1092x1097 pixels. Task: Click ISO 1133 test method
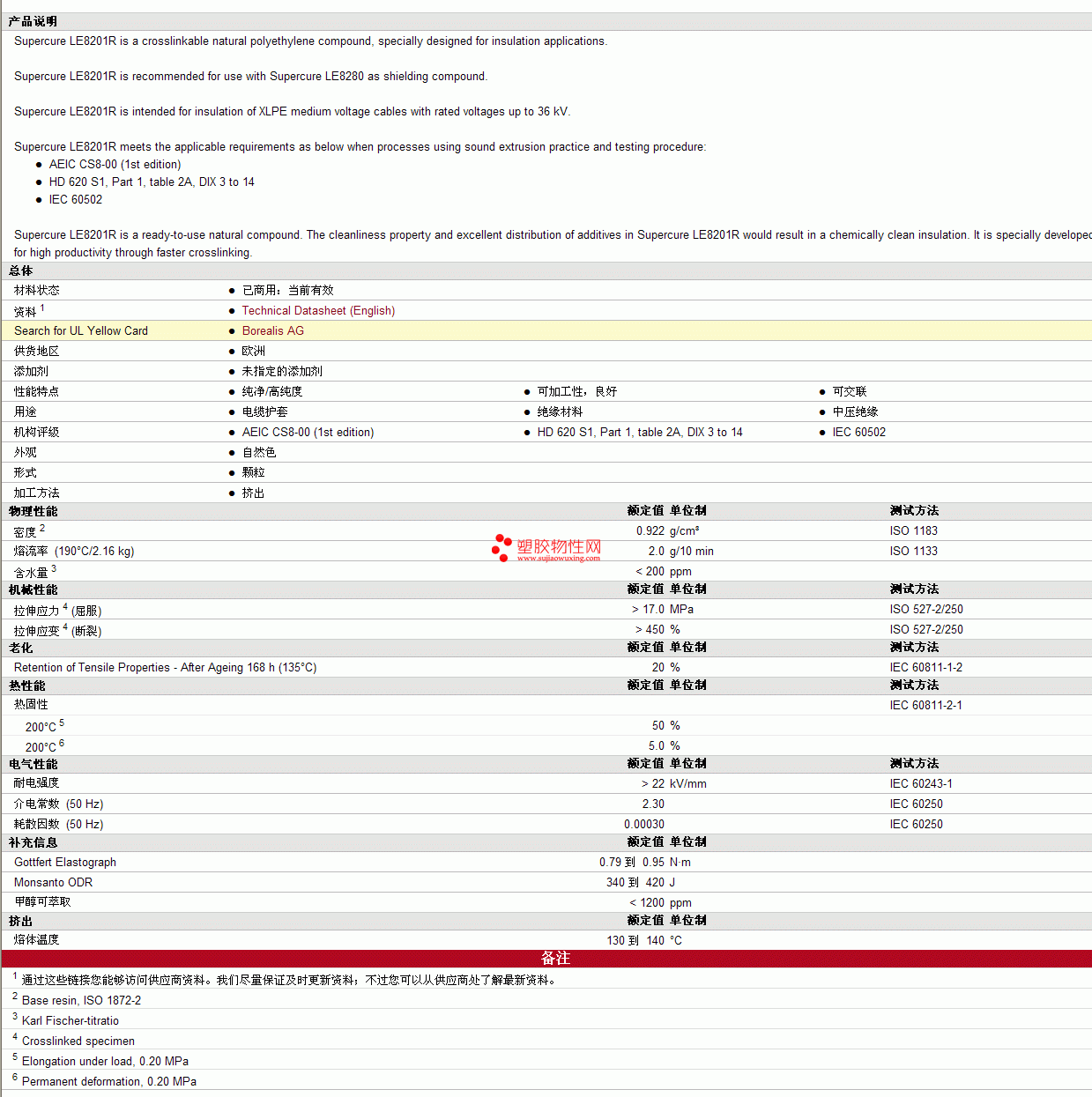click(x=914, y=551)
